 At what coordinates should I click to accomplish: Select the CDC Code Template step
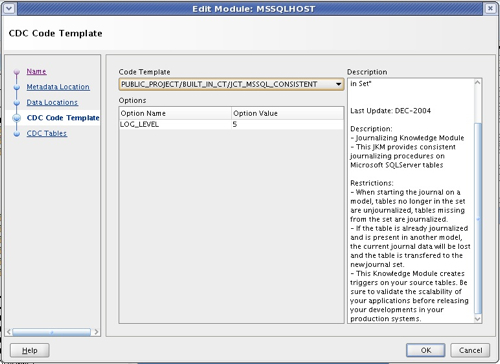click(63, 118)
